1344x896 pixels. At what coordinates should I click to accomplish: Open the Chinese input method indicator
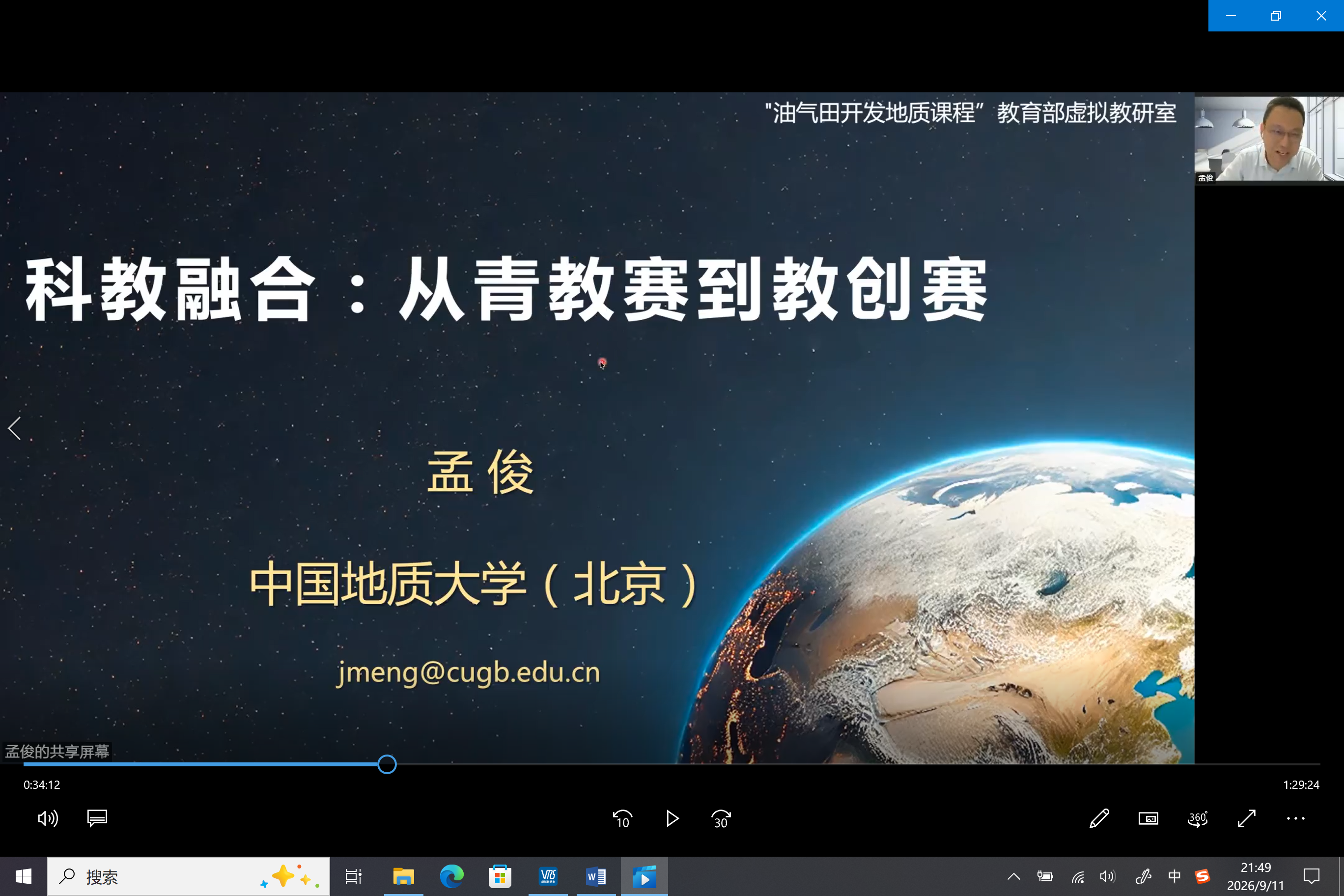(x=1175, y=876)
